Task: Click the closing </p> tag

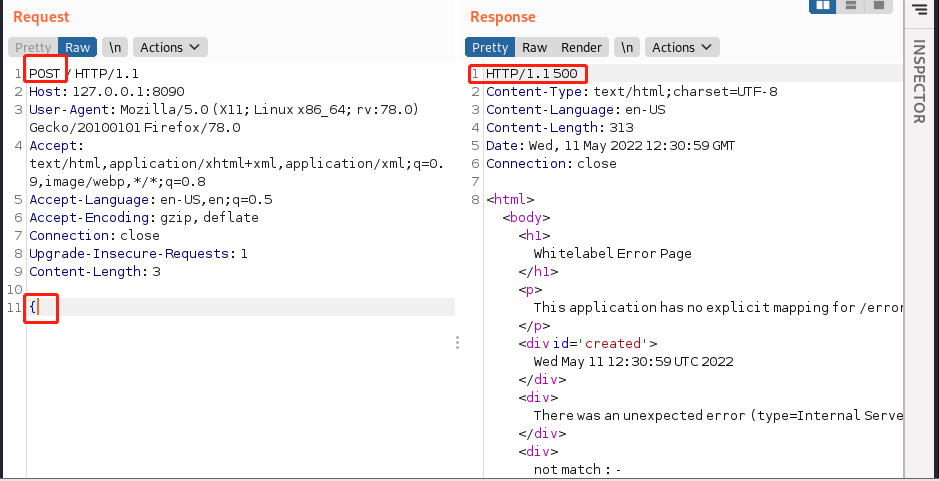Action: click(534, 325)
